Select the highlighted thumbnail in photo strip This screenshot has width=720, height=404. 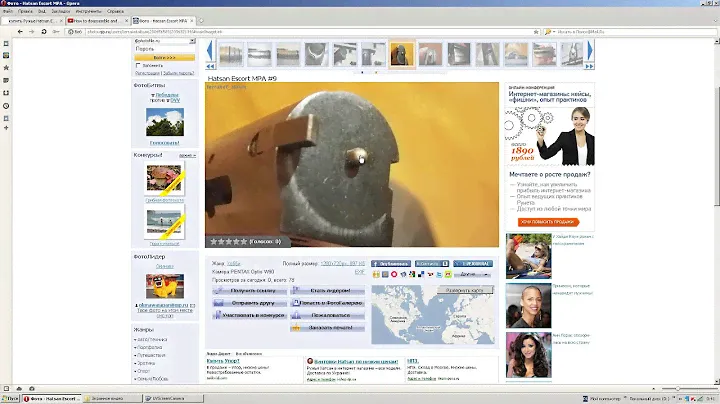[401, 55]
